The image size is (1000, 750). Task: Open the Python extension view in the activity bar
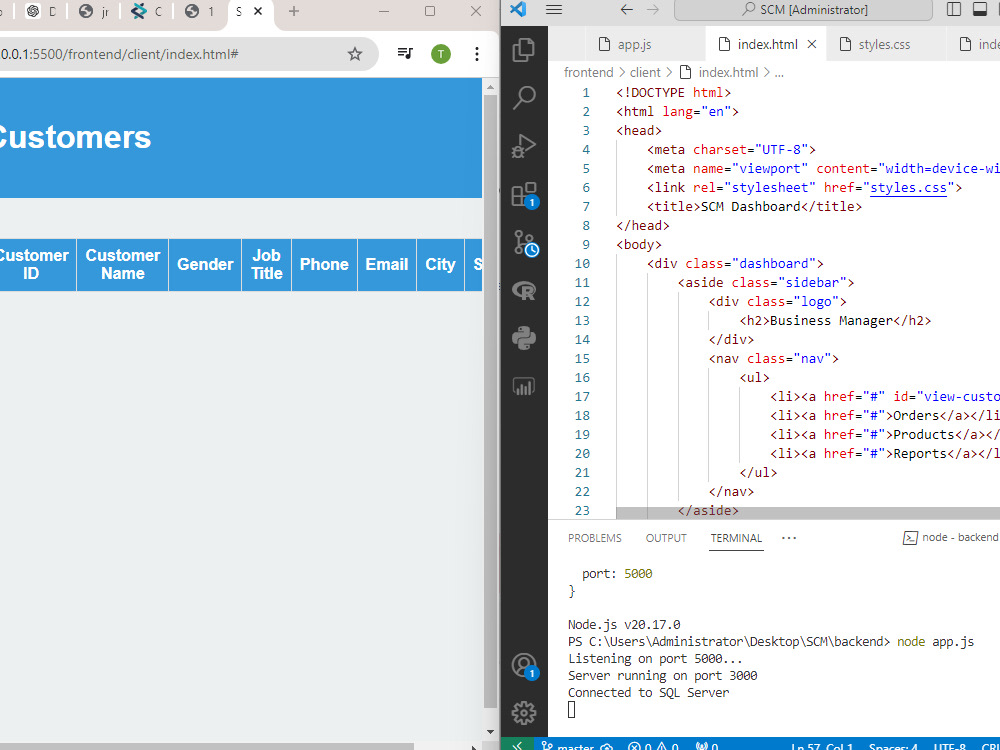click(x=524, y=339)
